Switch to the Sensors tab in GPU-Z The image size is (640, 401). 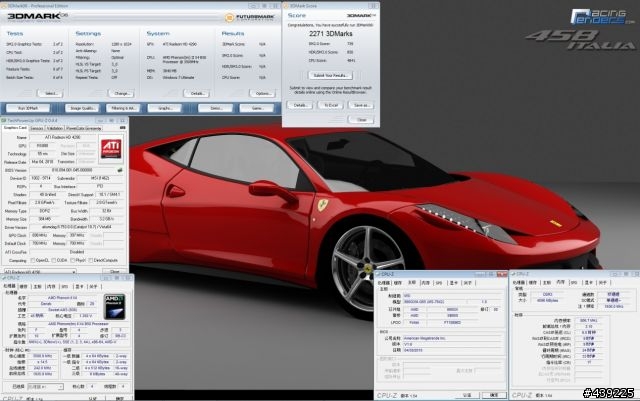coord(37,128)
